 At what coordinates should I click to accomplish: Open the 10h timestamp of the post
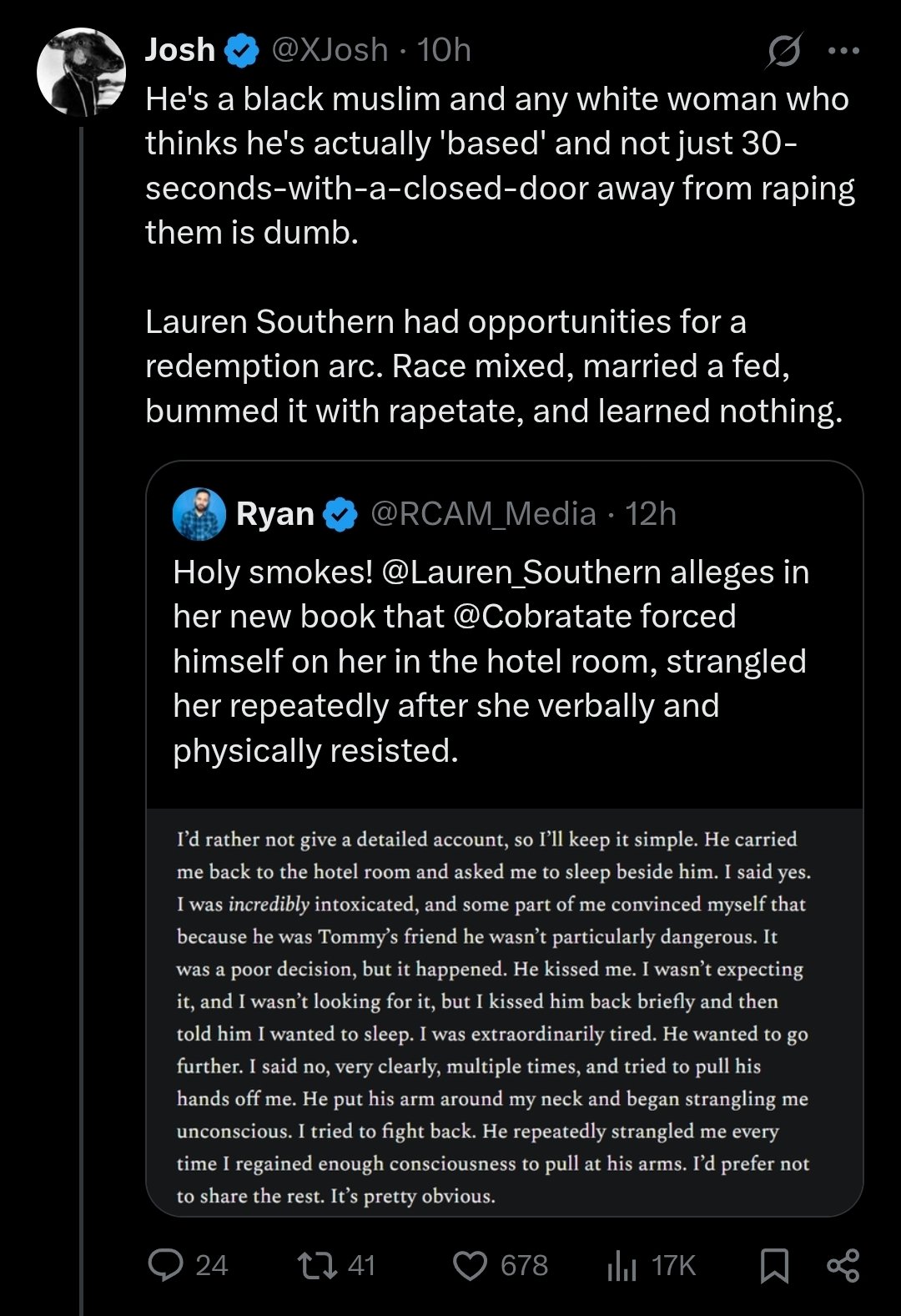(x=444, y=51)
